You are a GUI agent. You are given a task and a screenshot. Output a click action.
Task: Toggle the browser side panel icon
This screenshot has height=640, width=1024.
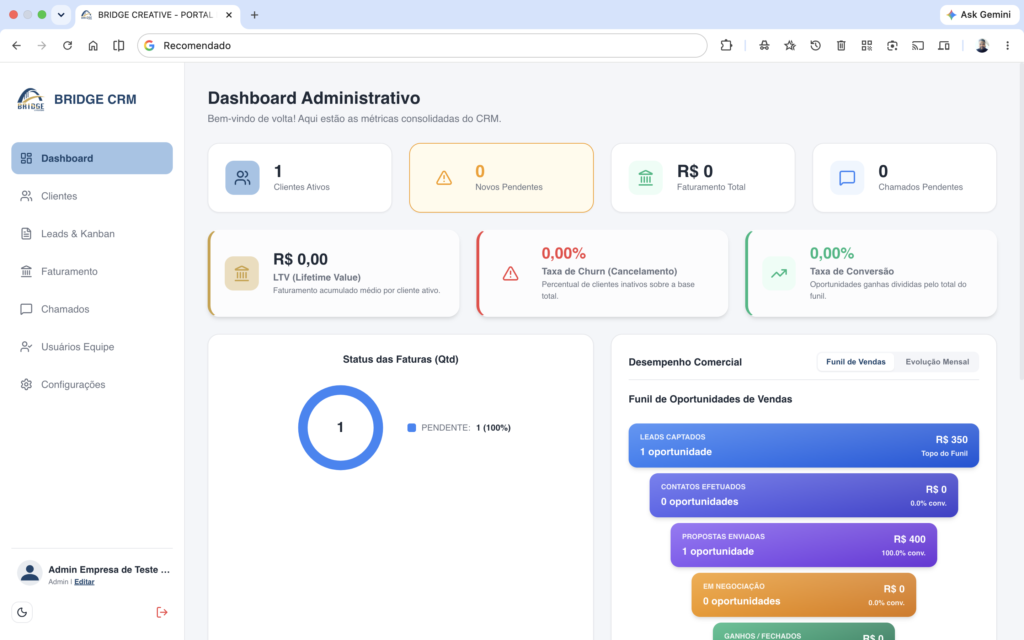coord(118,46)
